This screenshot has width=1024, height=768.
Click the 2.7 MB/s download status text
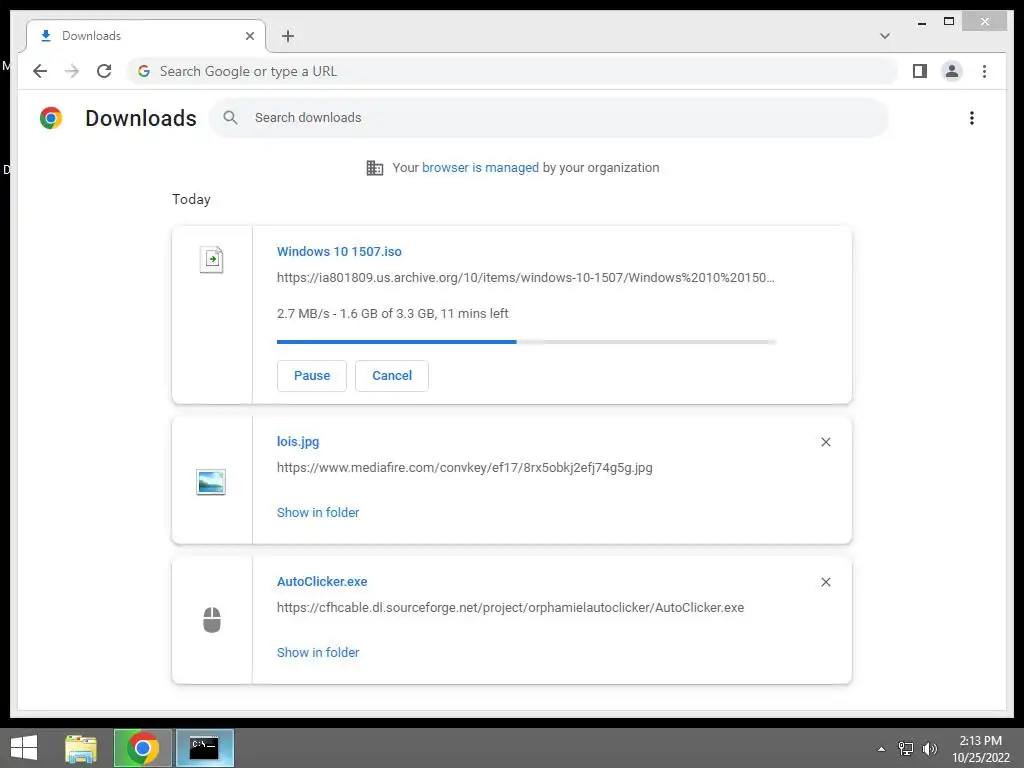click(x=392, y=313)
